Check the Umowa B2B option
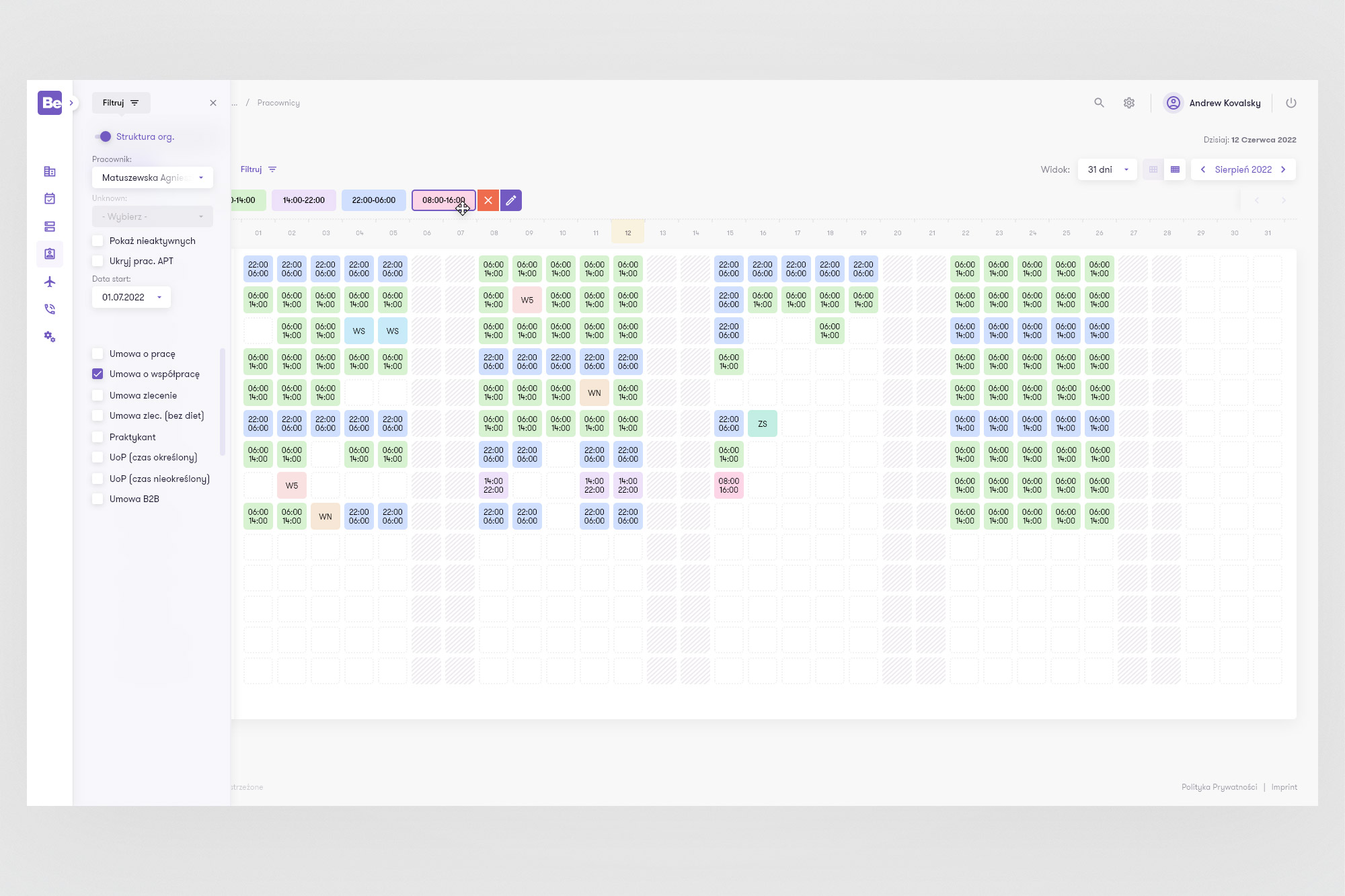This screenshot has height=896, width=1345. click(x=98, y=499)
